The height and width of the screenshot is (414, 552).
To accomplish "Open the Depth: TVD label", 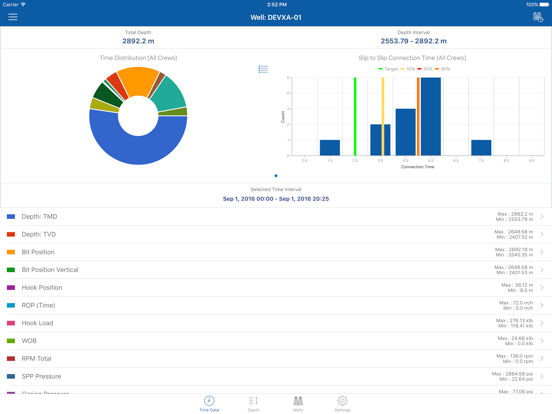I will point(39,234).
